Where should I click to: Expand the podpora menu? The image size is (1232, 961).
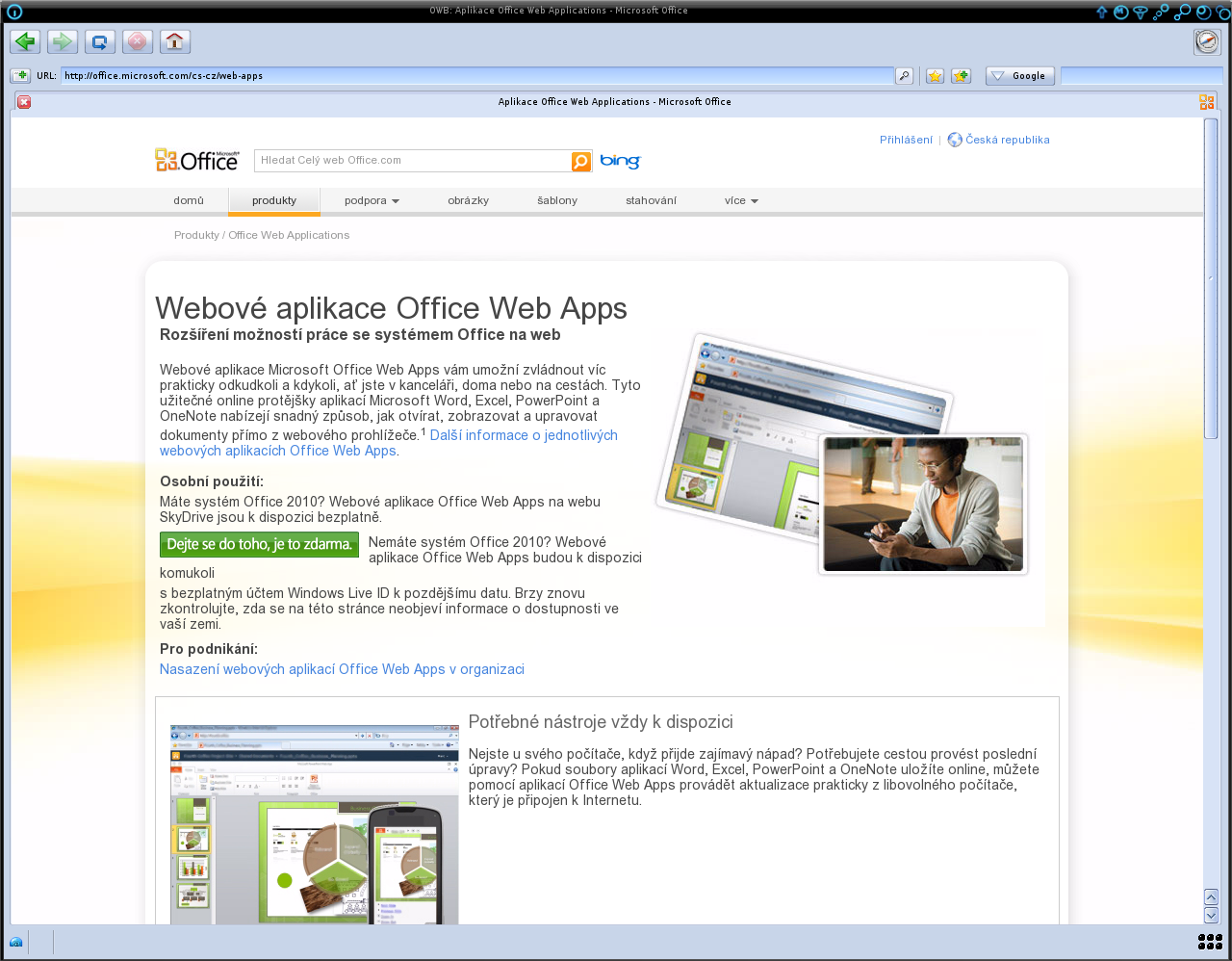(372, 200)
